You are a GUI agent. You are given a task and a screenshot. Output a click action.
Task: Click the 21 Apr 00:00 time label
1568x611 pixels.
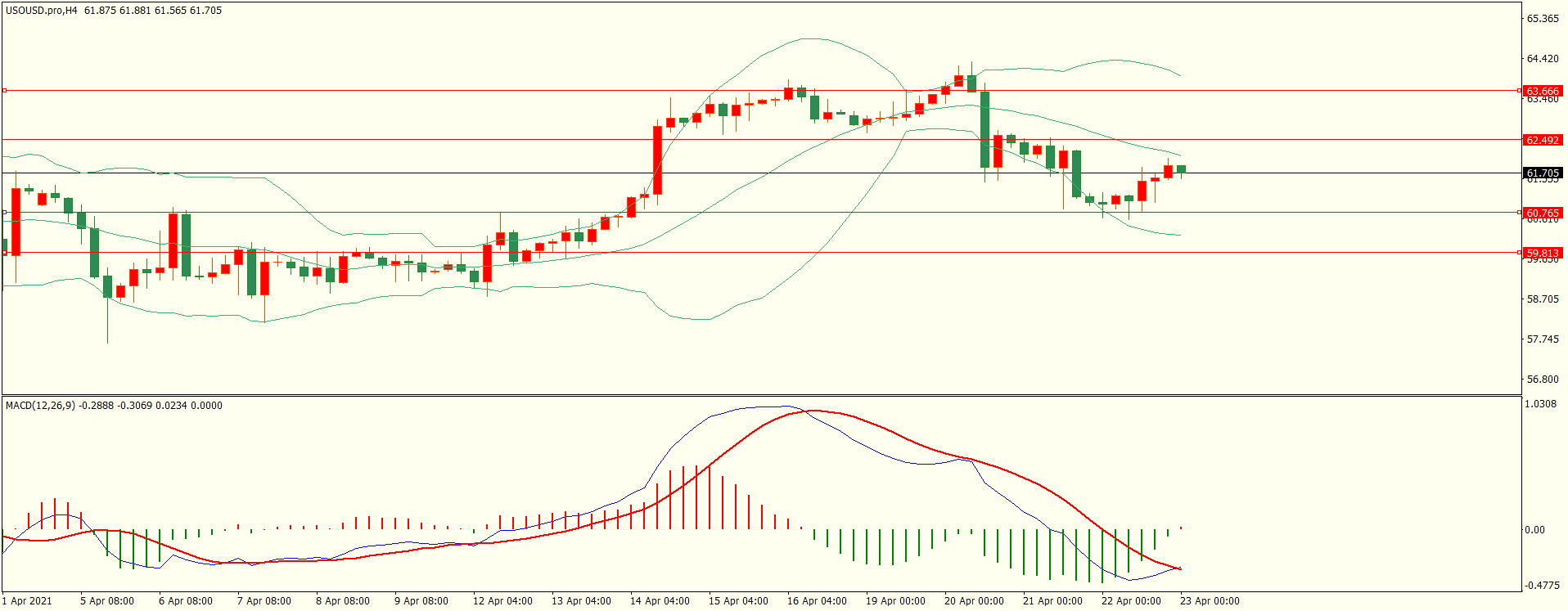tap(1052, 601)
